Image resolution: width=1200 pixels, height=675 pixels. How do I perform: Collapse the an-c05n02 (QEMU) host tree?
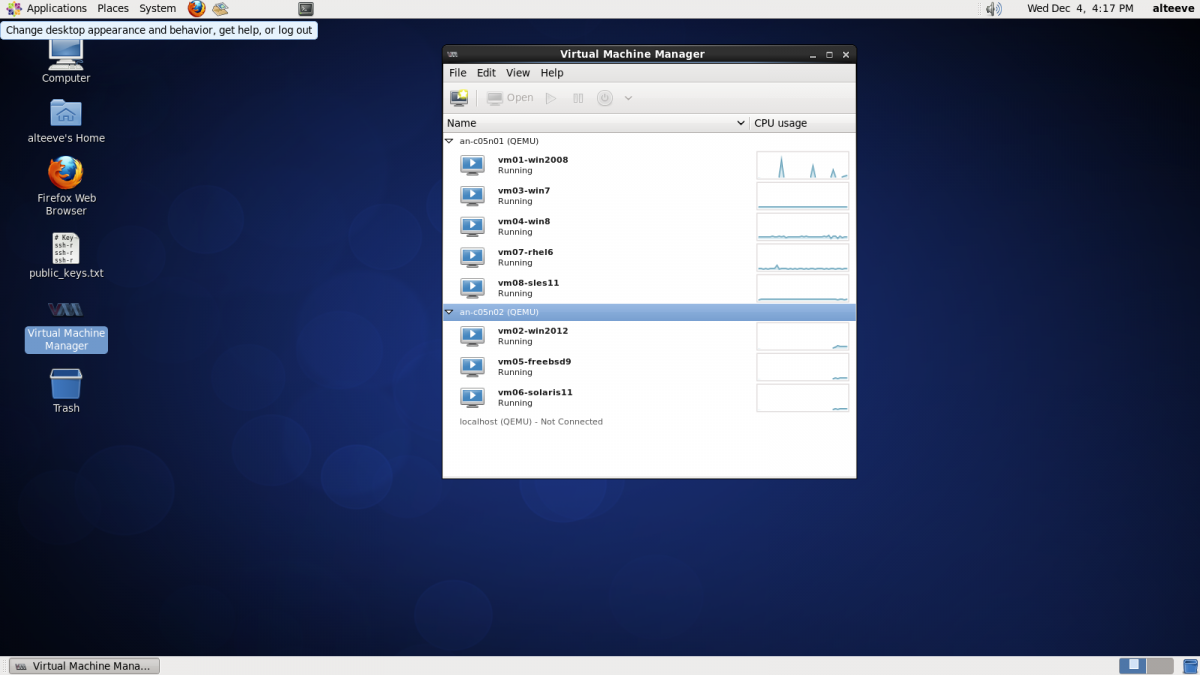tap(449, 312)
